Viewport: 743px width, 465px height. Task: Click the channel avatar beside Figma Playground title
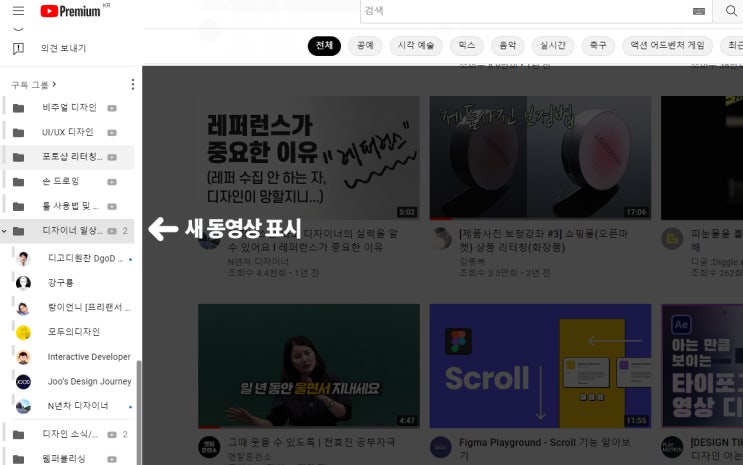441,447
